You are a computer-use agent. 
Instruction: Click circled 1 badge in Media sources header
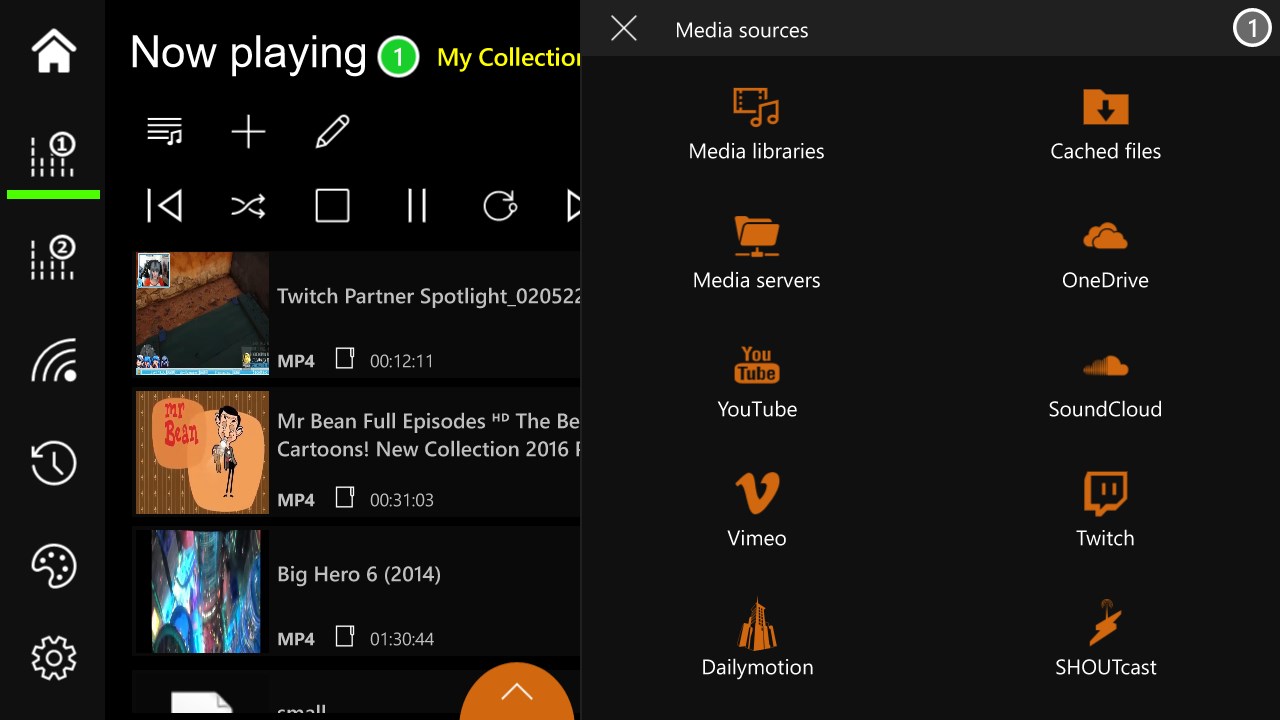point(1251,29)
